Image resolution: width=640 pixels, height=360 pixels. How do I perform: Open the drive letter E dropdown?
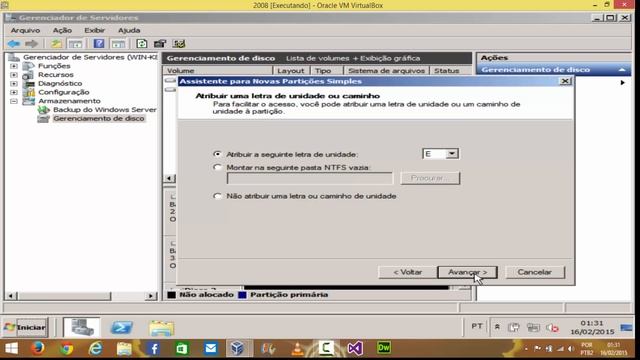(x=451, y=154)
